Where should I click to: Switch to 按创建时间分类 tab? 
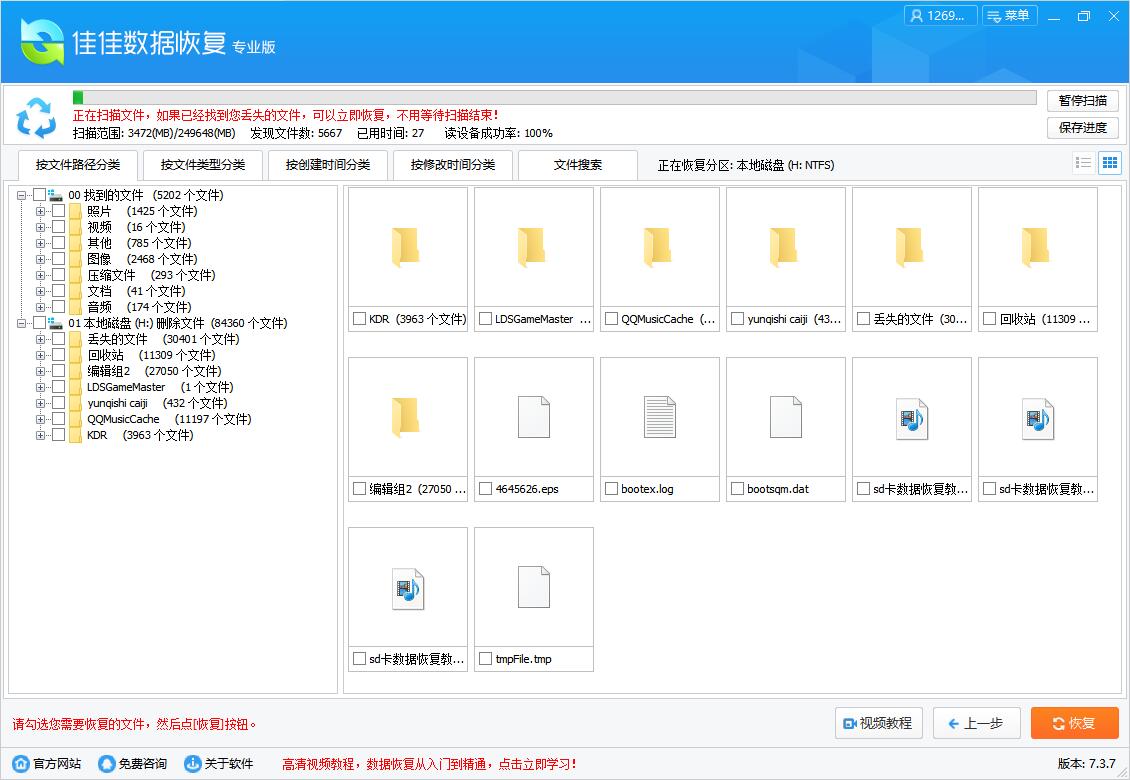328,164
